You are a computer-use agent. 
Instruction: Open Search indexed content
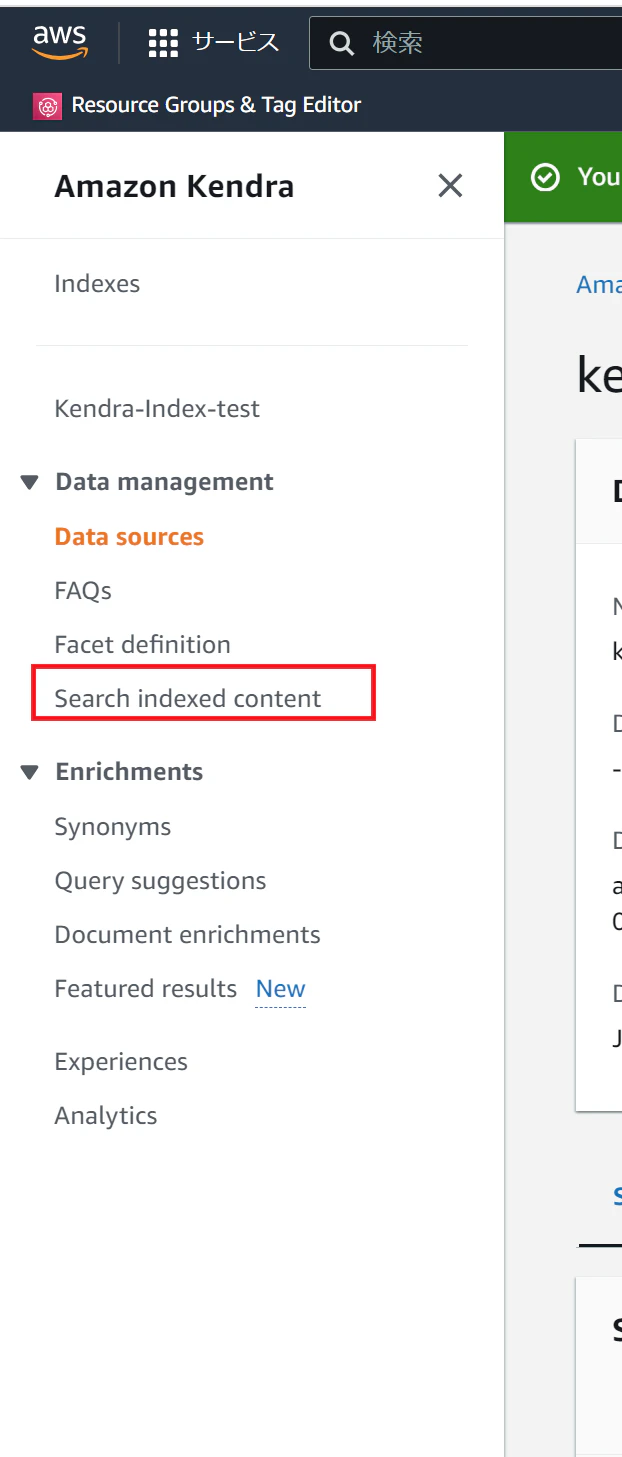point(188,699)
